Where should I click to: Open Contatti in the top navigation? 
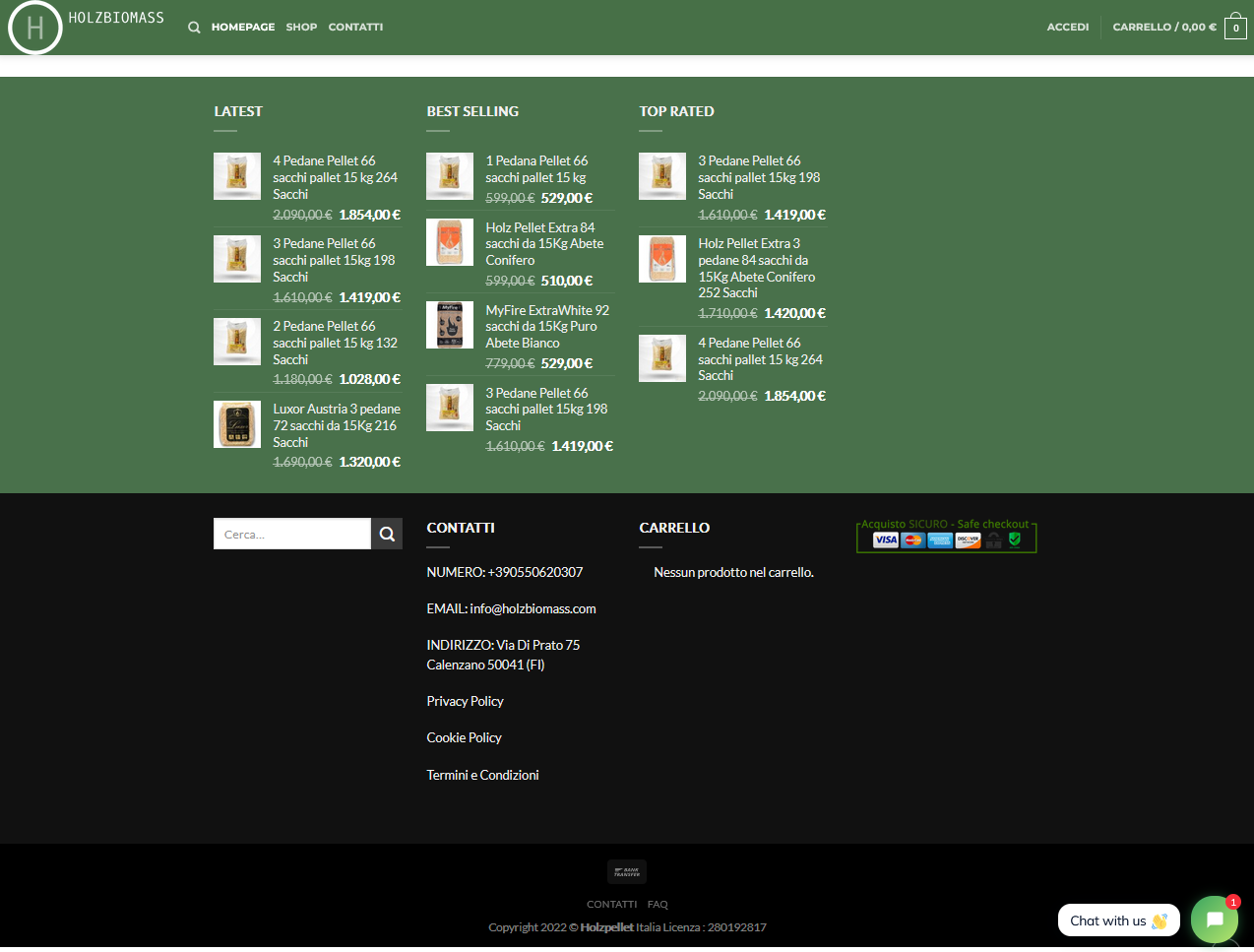coord(355,28)
